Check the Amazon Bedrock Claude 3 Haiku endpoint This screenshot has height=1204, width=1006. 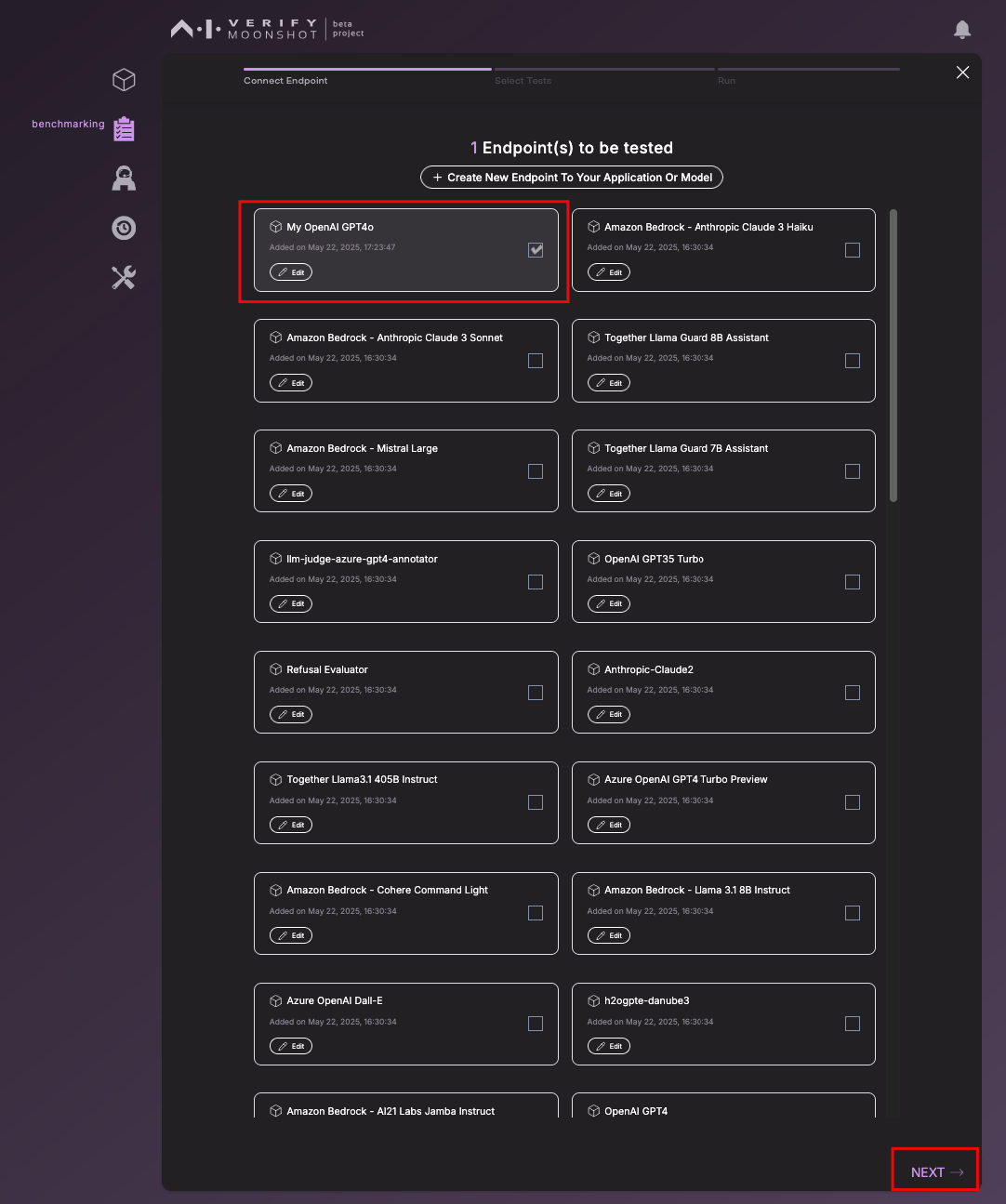tap(853, 250)
